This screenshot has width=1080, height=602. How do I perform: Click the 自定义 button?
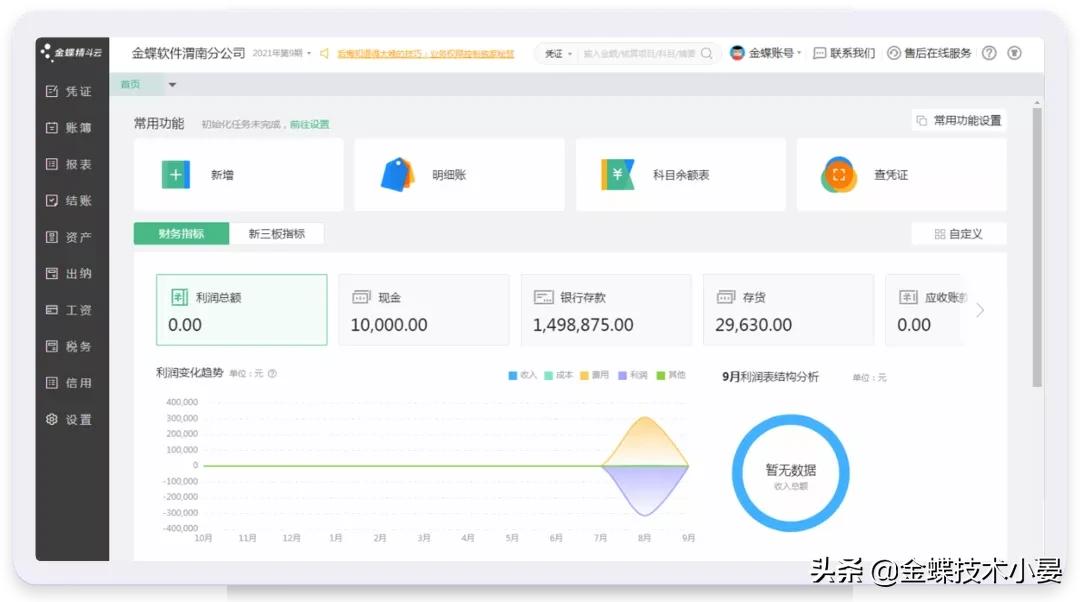point(960,233)
